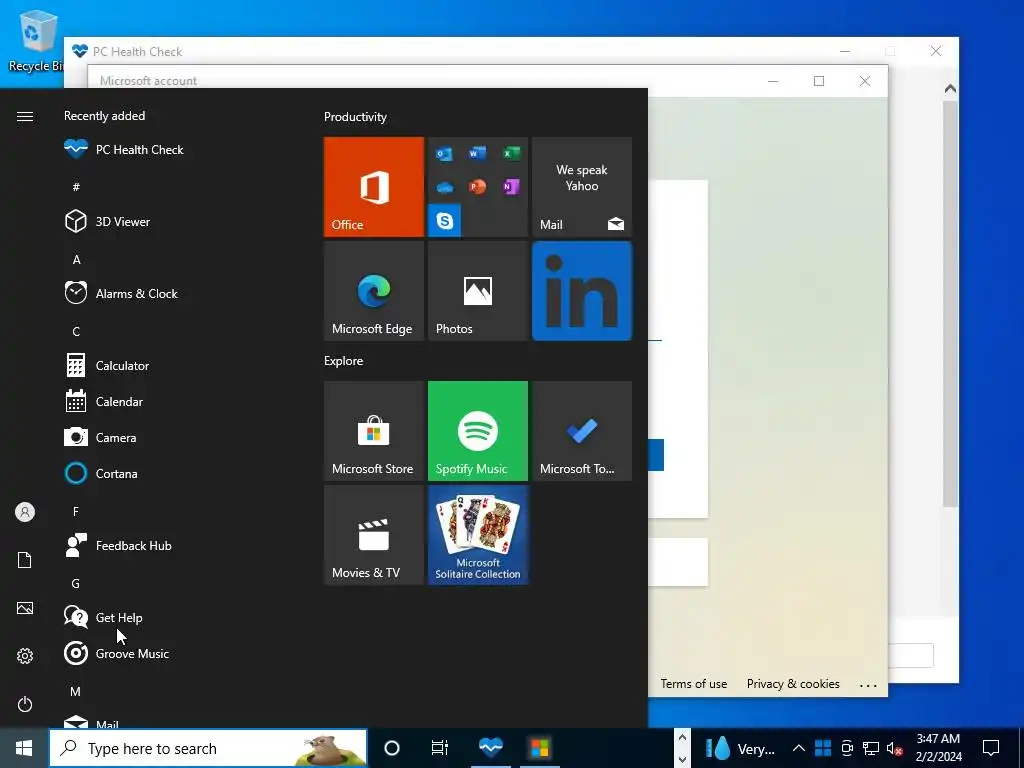Viewport: 1024px width, 768px height.
Task: Open the Action Center notifications icon
Action: tap(991, 748)
